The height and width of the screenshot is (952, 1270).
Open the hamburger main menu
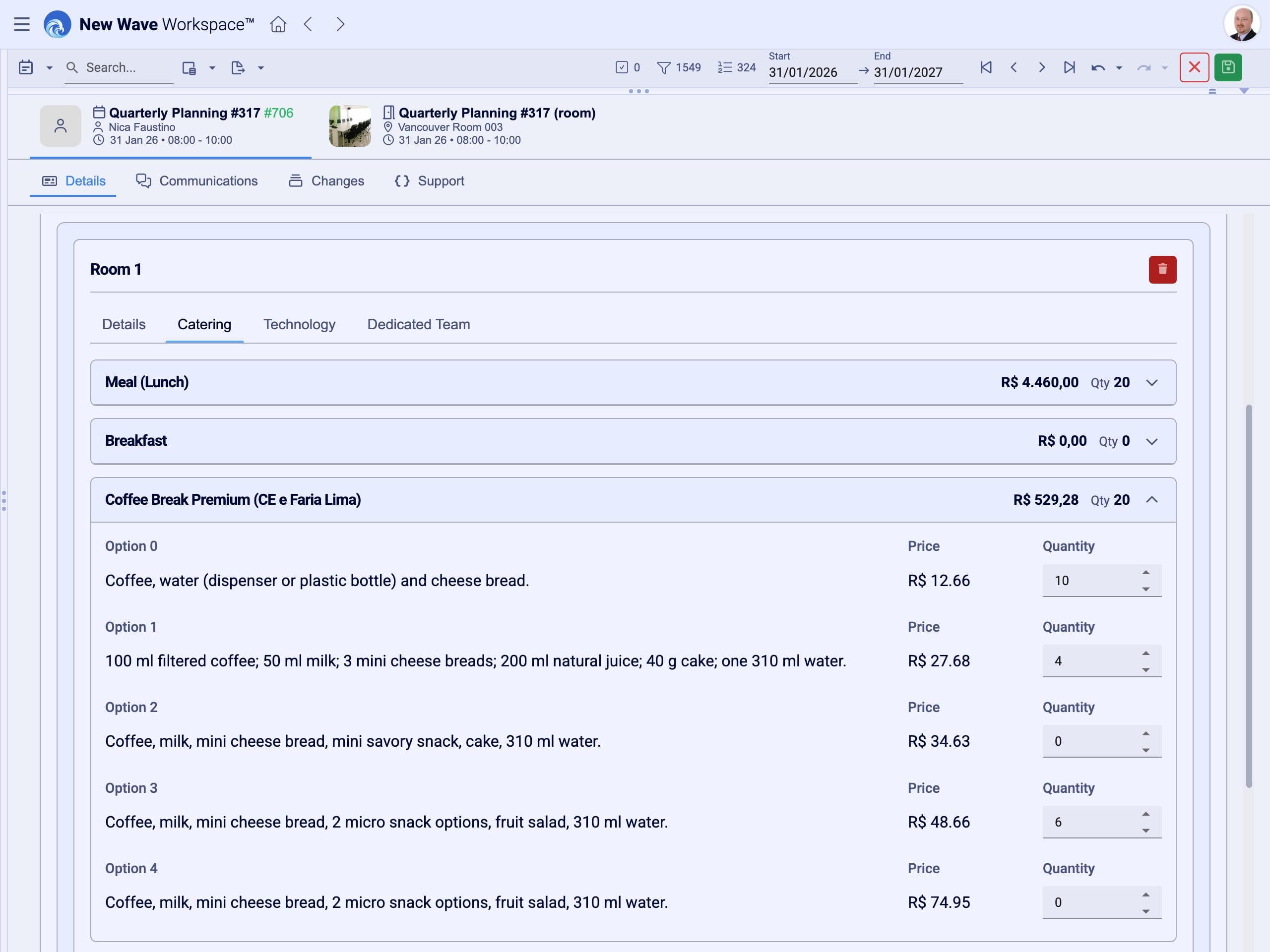[x=22, y=24]
